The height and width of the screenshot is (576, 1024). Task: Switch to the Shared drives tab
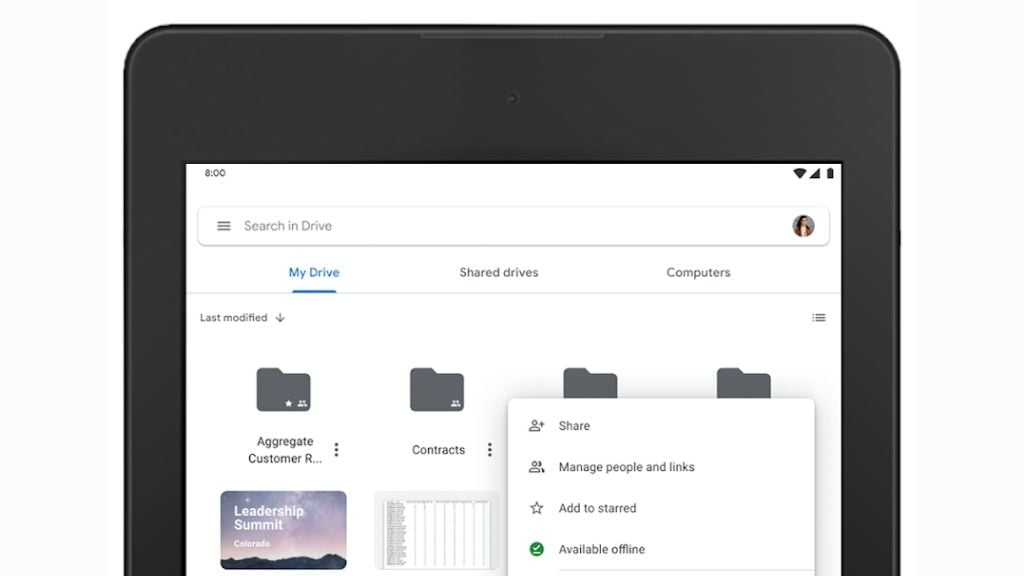pyautogui.click(x=499, y=272)
